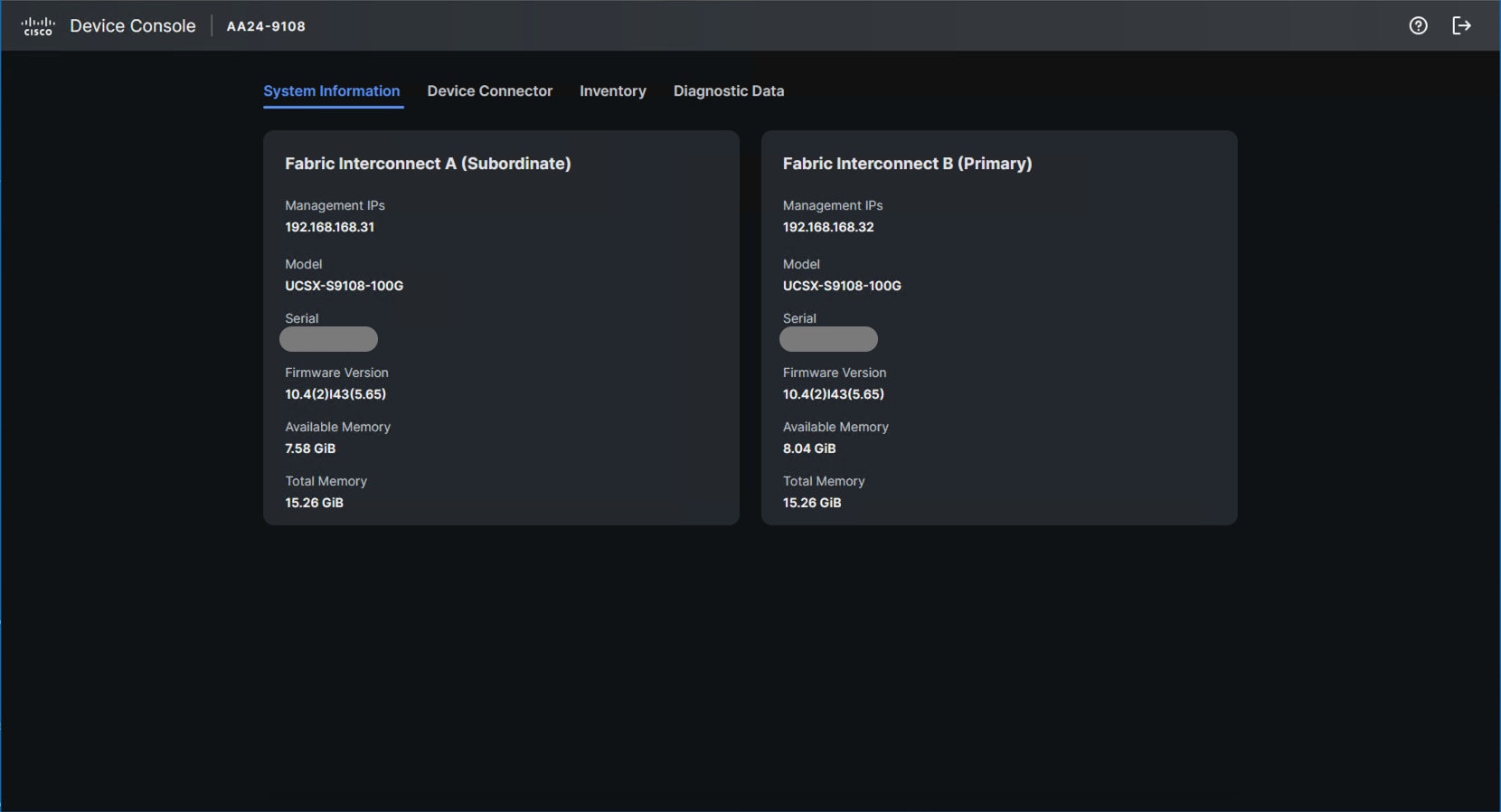This screenshot has width=1501, height=812.
Task: Click the redacted serial under Fabric Interconnect B
Action: point(828,339)
